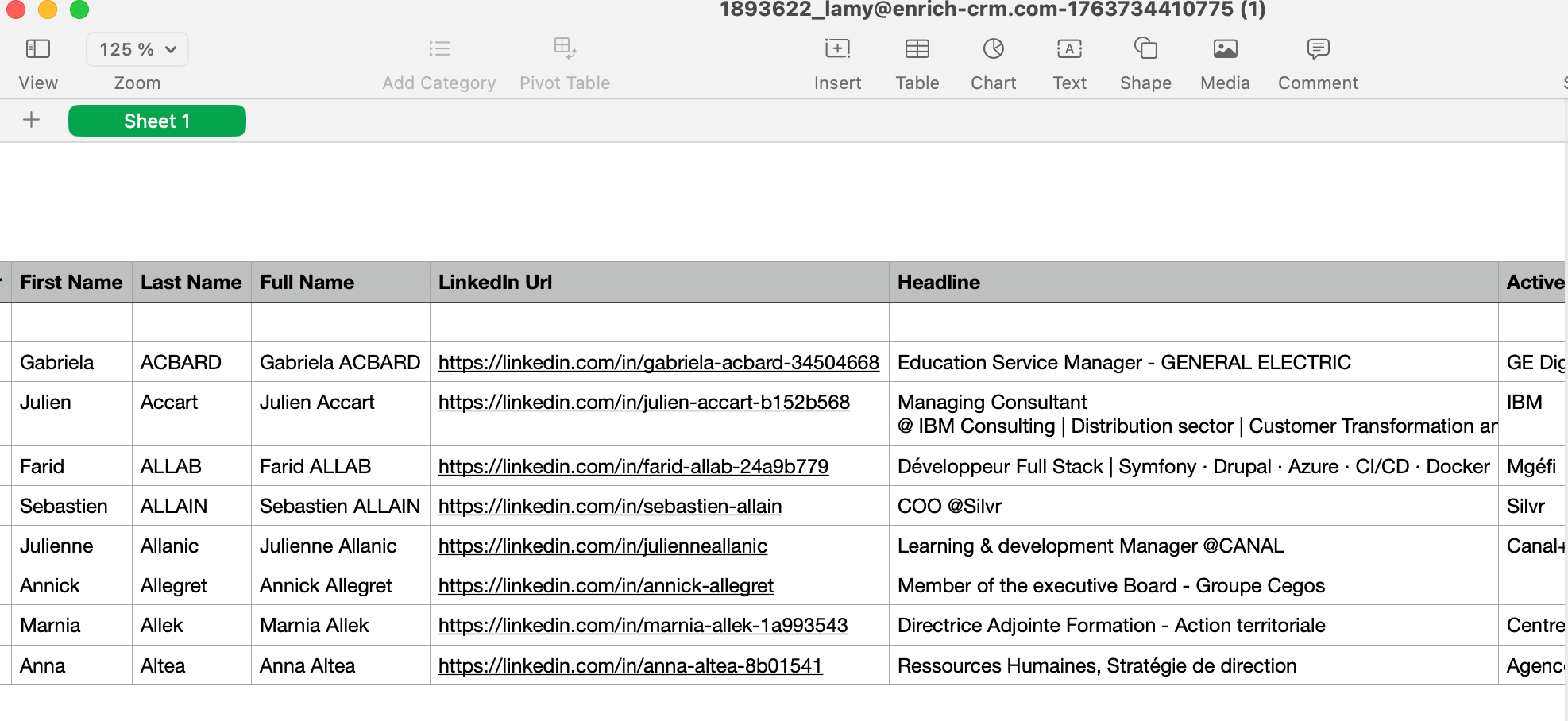This screenshot has height=721, width=1568.
Task: Select 125% in the zoom control
Action: coord(127,48)
